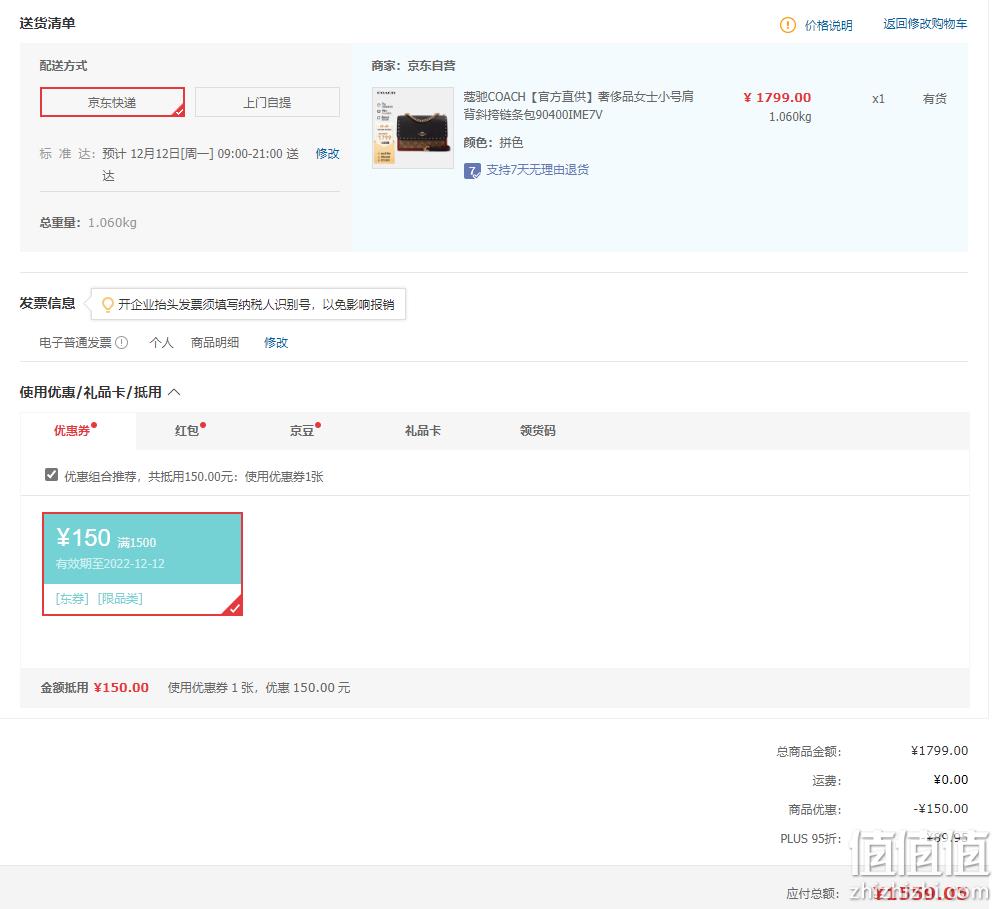
Task: Click the info icon beside 电子普通发票
Action: pos(122,342)
